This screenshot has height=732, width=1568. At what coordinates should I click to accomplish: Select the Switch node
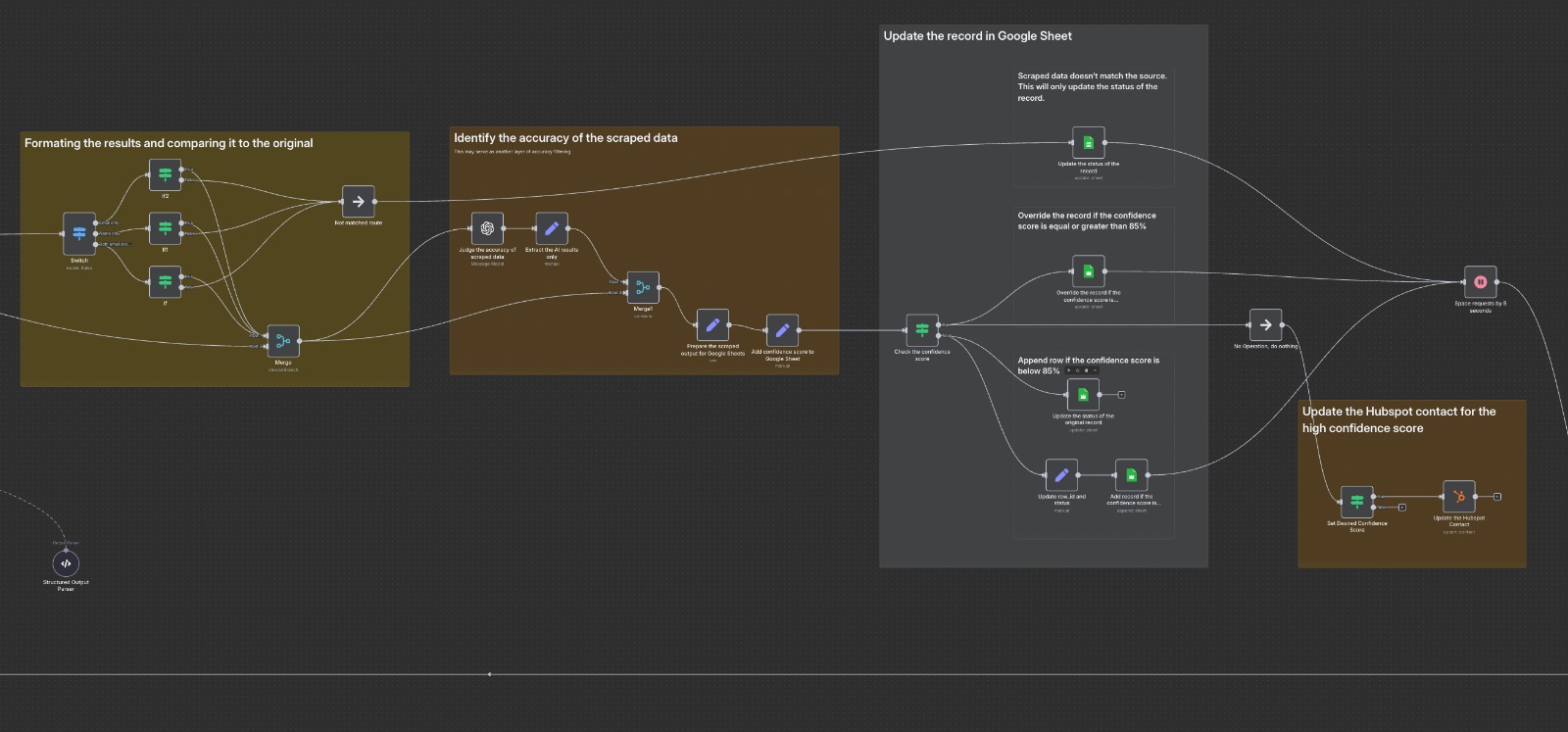79,233
